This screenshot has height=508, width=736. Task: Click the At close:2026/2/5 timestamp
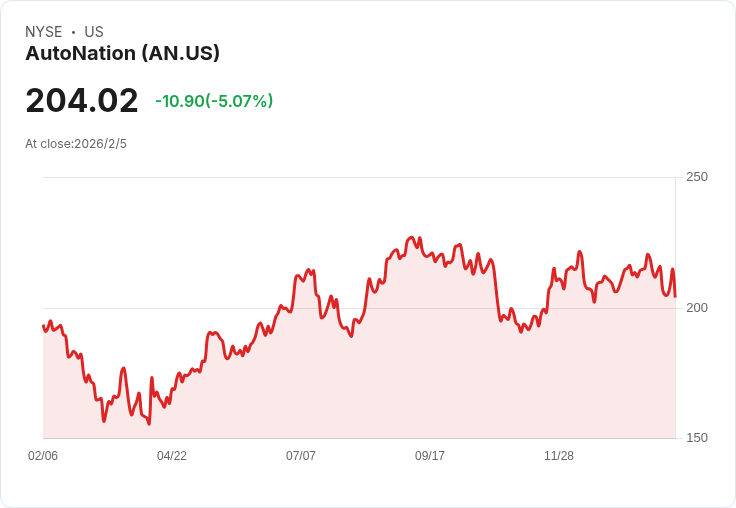tap(76, 144)
